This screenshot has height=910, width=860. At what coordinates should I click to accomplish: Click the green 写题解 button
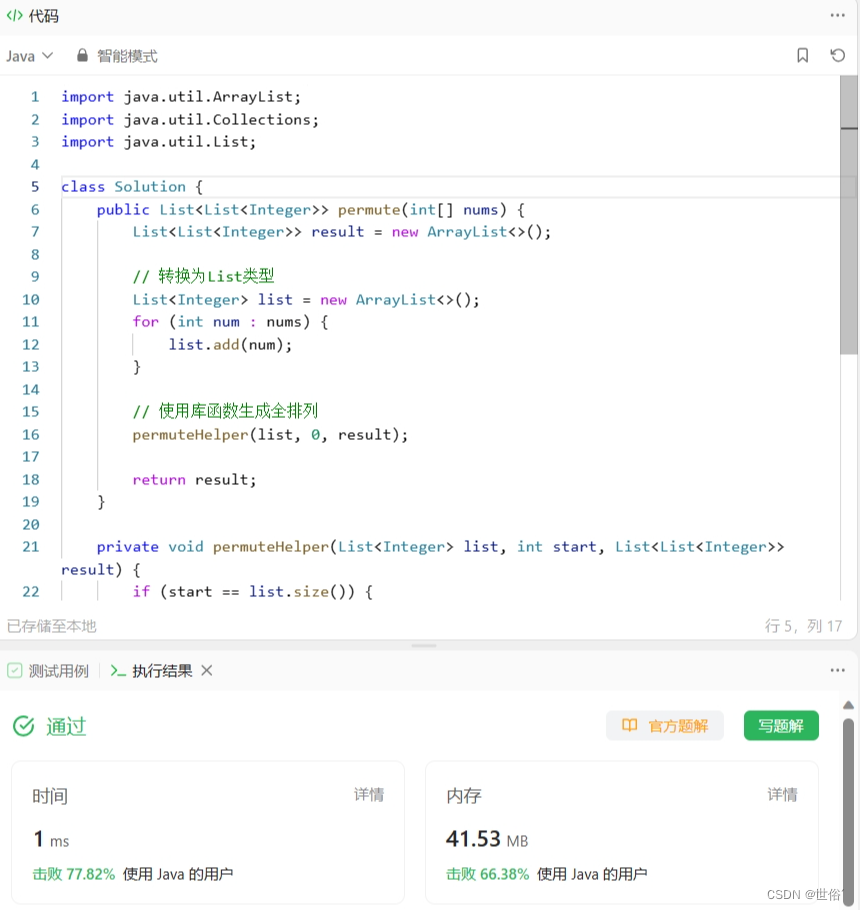coord(781,726)
